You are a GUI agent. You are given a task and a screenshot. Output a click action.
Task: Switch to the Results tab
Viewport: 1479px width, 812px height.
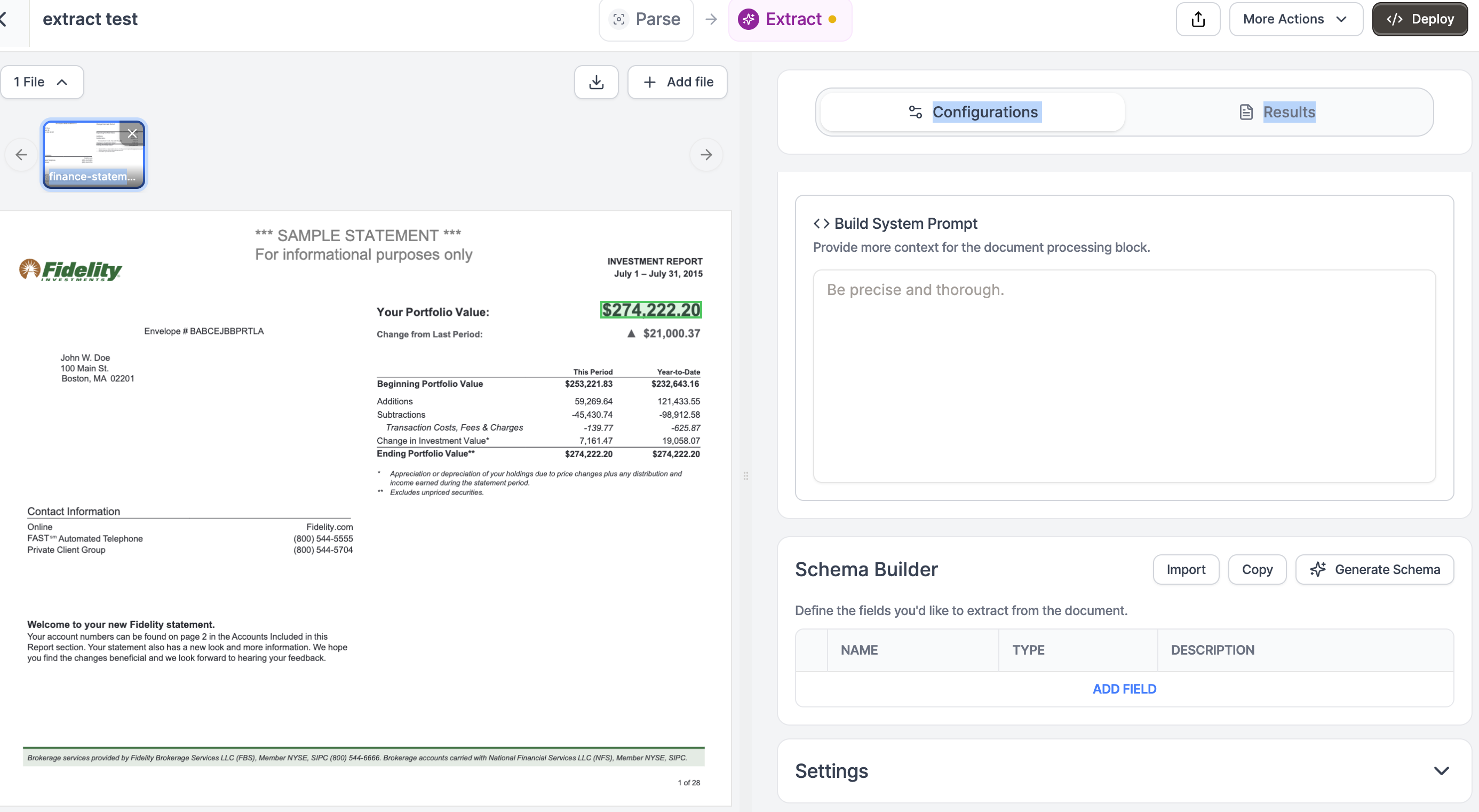tap(1278, 112)
